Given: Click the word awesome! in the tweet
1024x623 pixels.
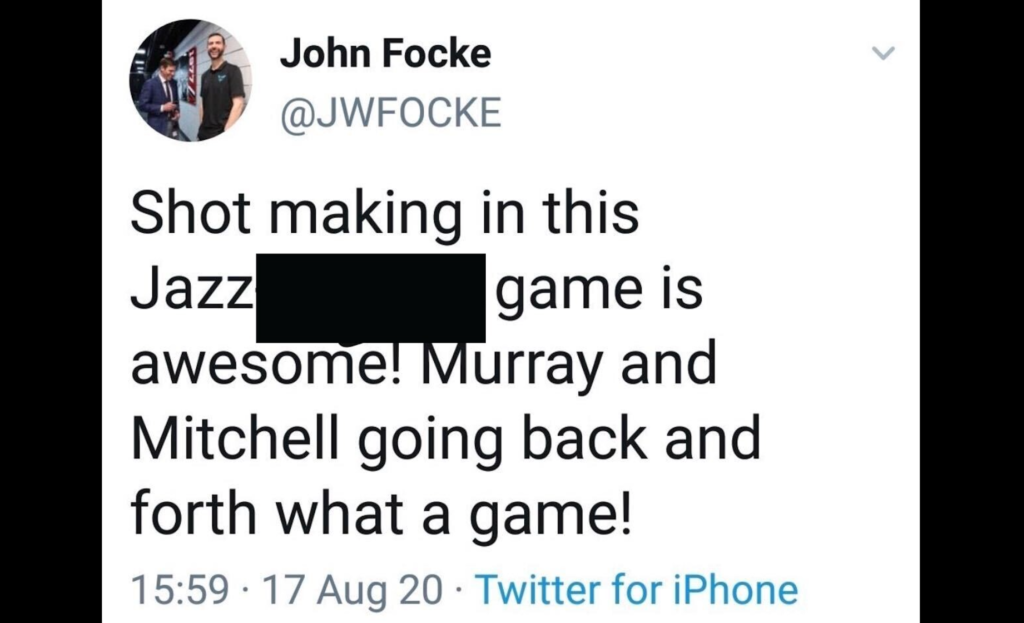Looking at the screenshot, I should tap(267, 366).
